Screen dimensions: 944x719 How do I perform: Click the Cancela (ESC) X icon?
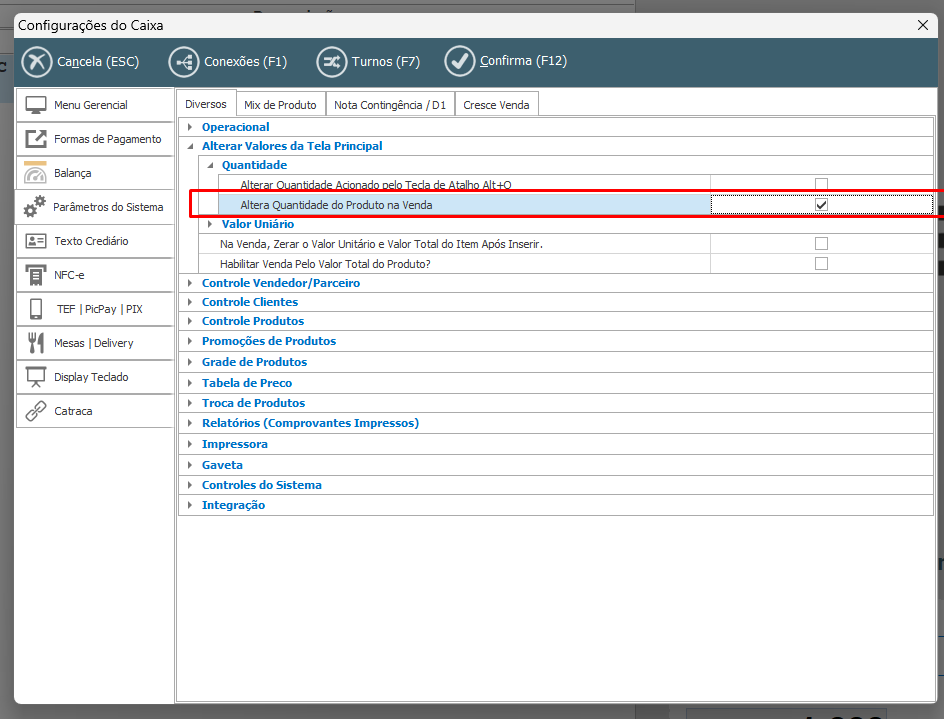pyautogui.click(x=37, y=62)
